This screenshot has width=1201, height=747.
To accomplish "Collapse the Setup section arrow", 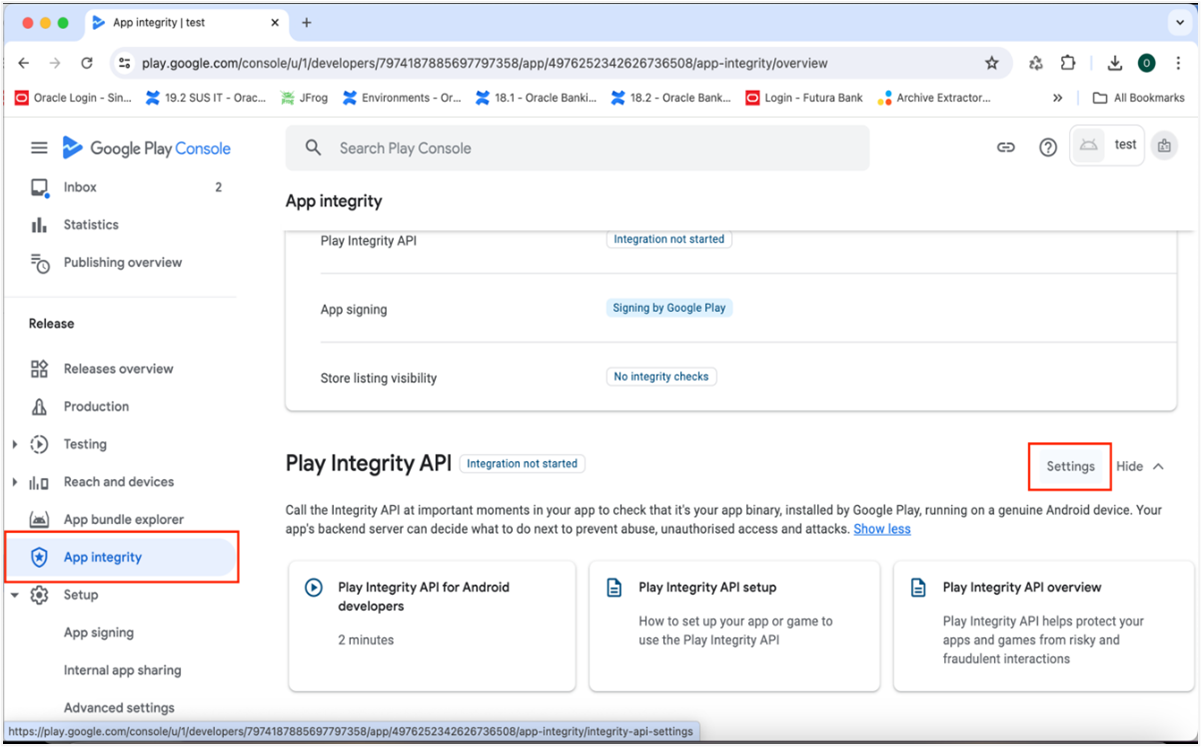I will tap(14, 595).
